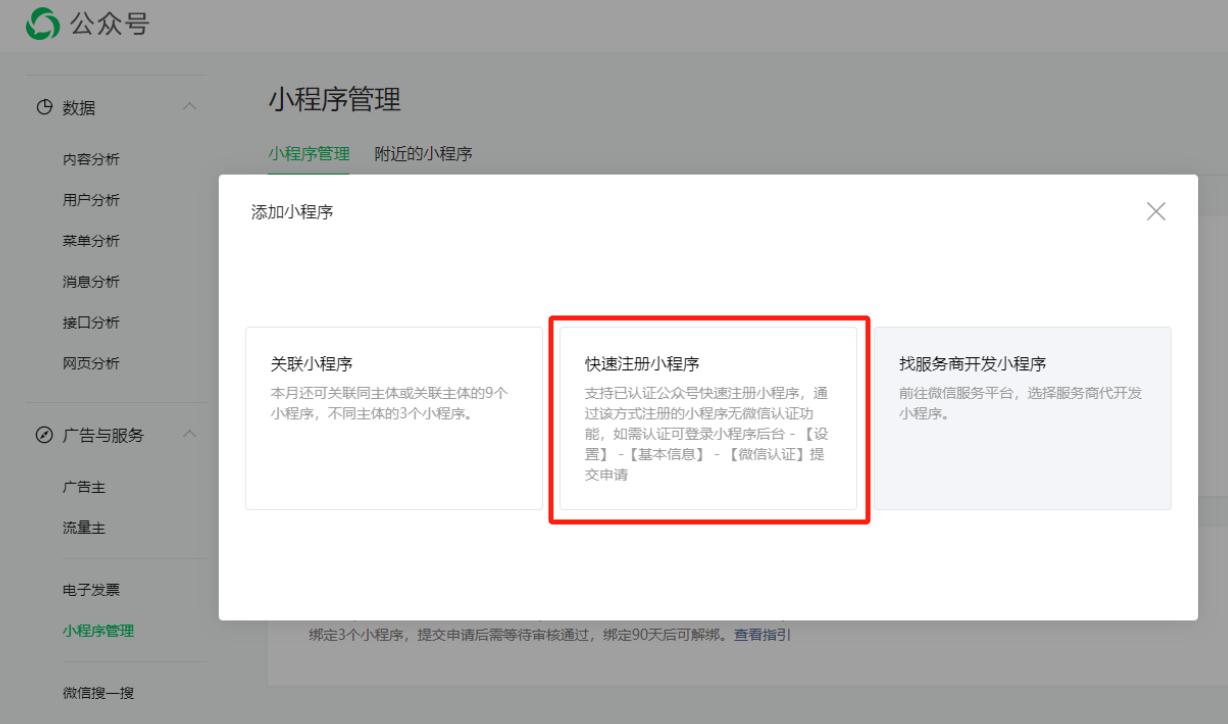This screenshot has width=1228, height=724.
Task: Collapse the 数据 section chevron
Action: point(189,106)
